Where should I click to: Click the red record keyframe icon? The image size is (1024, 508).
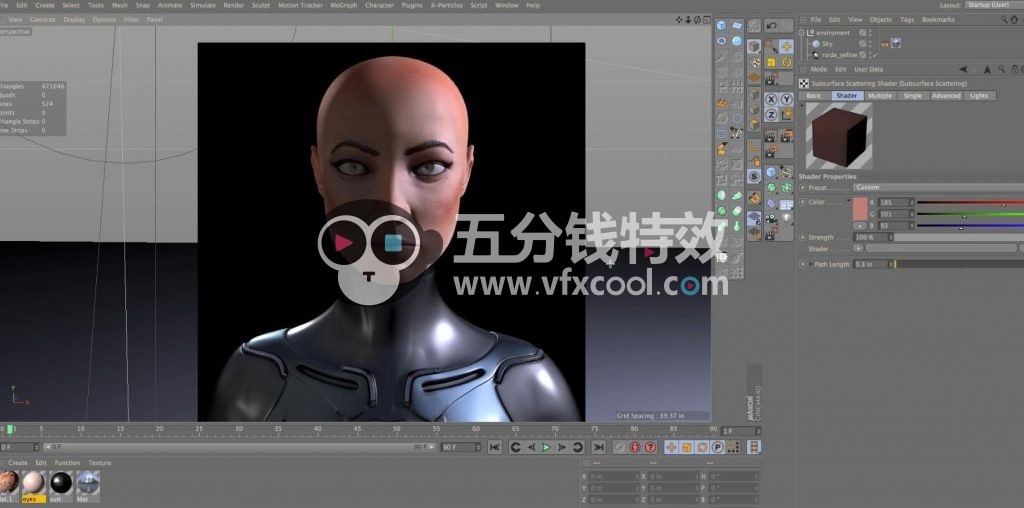[x=634, y=448]
